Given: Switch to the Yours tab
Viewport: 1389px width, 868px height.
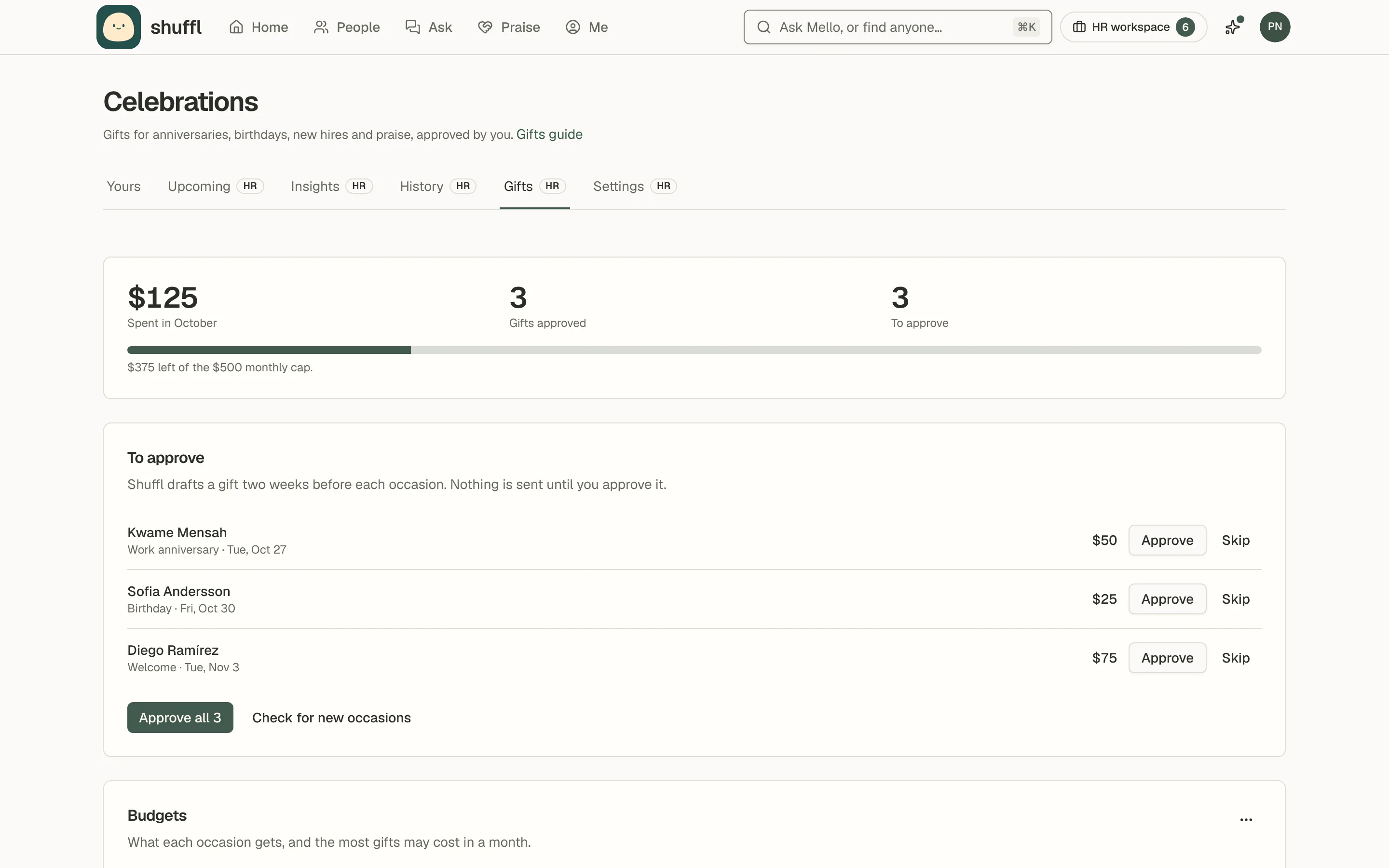Looking at the screenshot, I should (123, 187).
